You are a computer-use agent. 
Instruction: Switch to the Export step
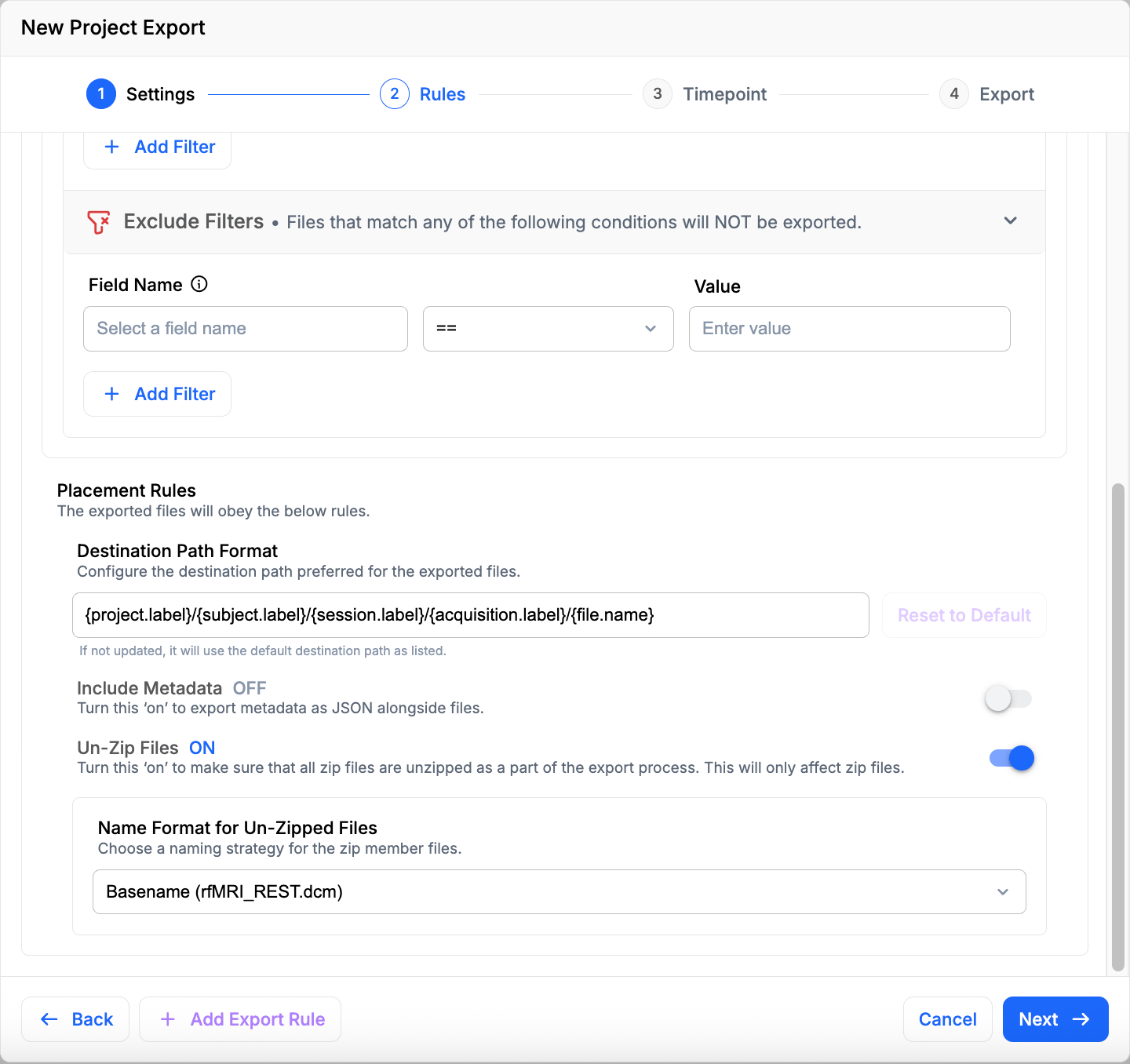coord(954,93)
